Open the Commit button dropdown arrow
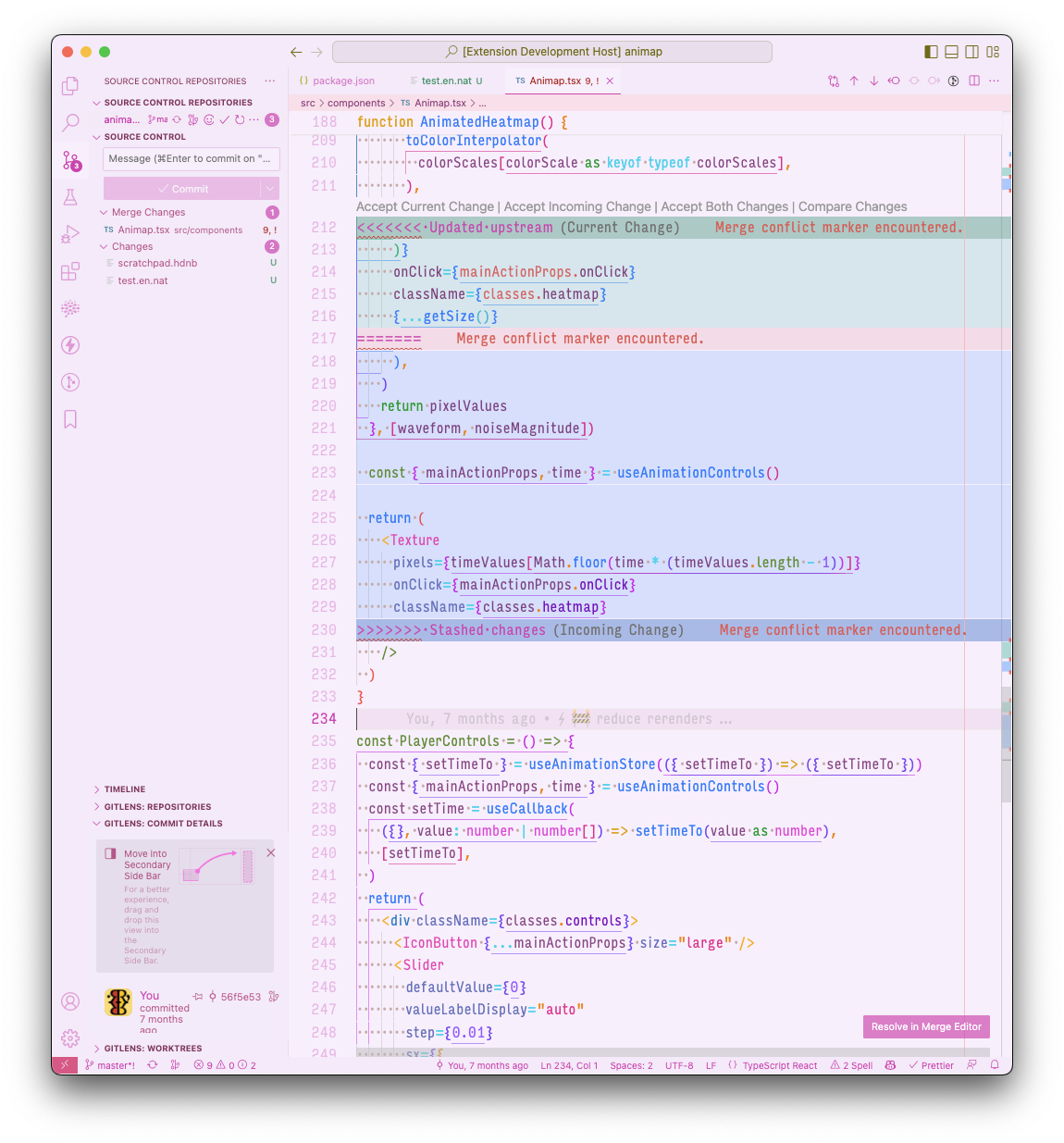Image resolution: width=1064 pixels, height=1143 pixels. click(x=270, y=189)
